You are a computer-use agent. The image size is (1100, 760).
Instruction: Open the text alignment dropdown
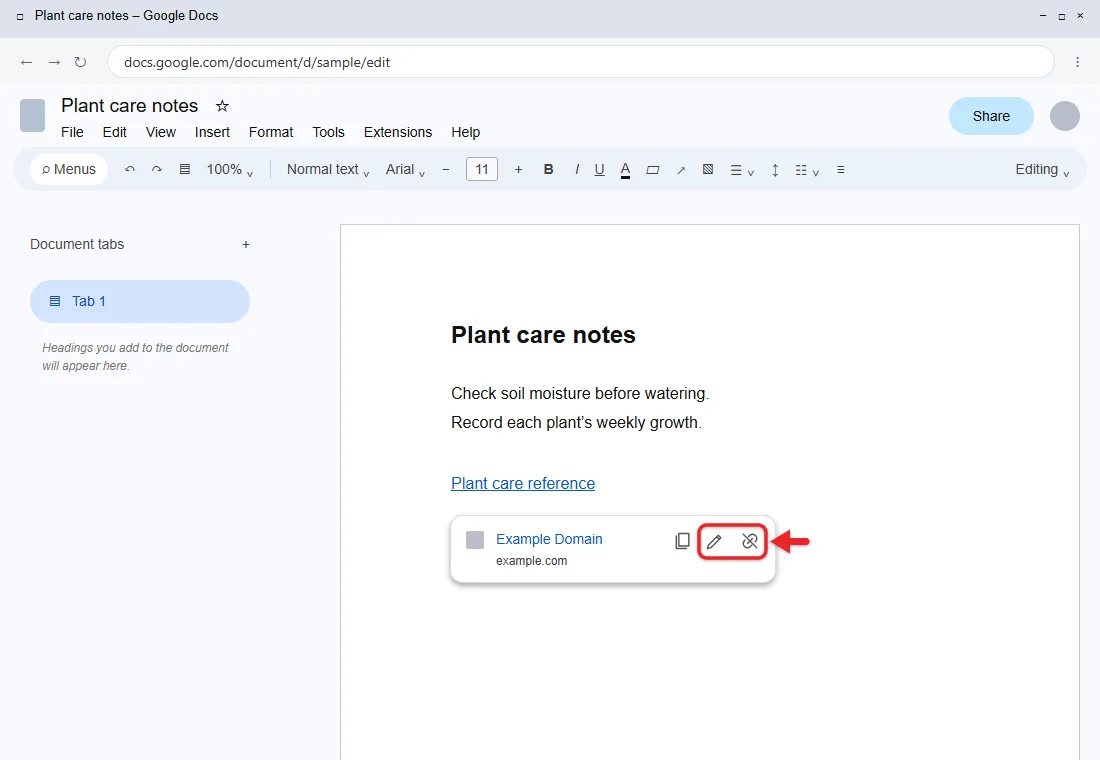742,170
